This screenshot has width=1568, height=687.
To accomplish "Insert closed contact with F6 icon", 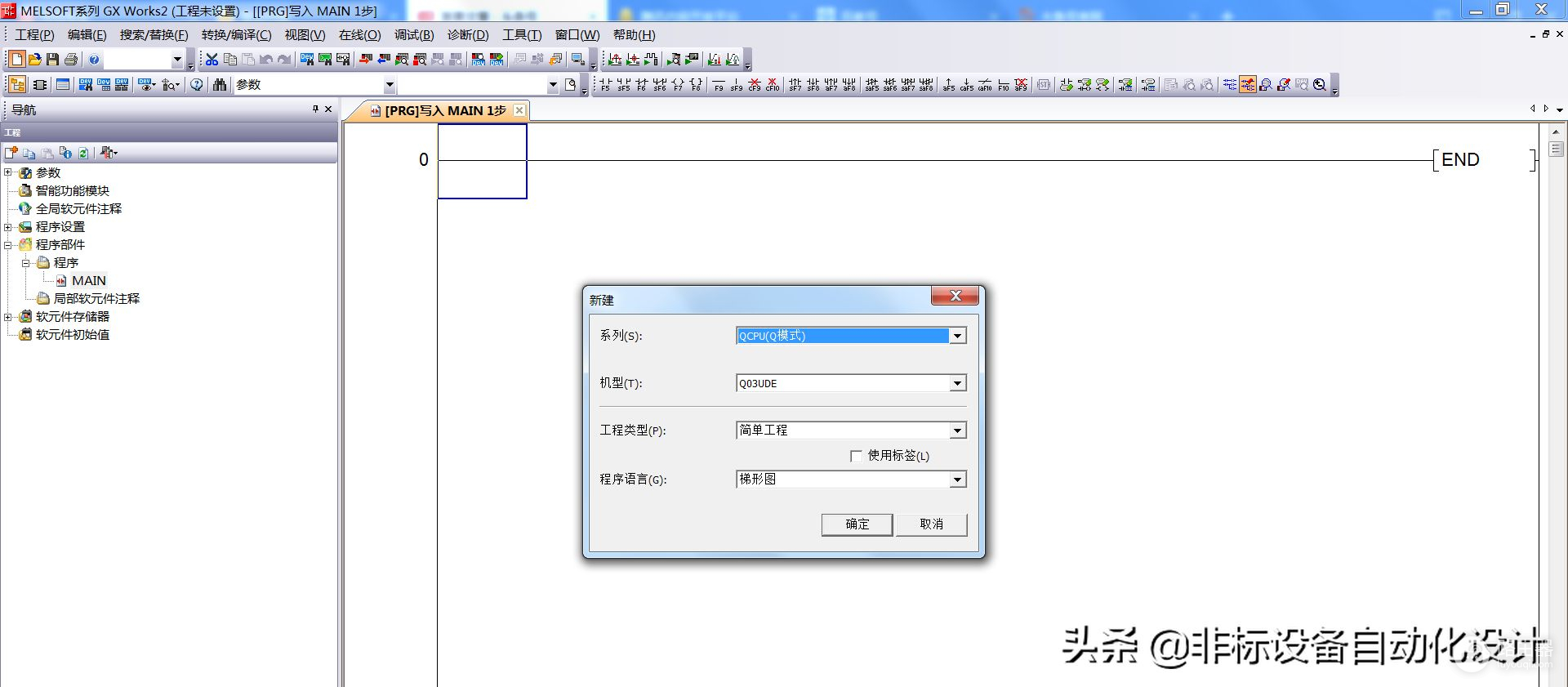I will [641, 84].
